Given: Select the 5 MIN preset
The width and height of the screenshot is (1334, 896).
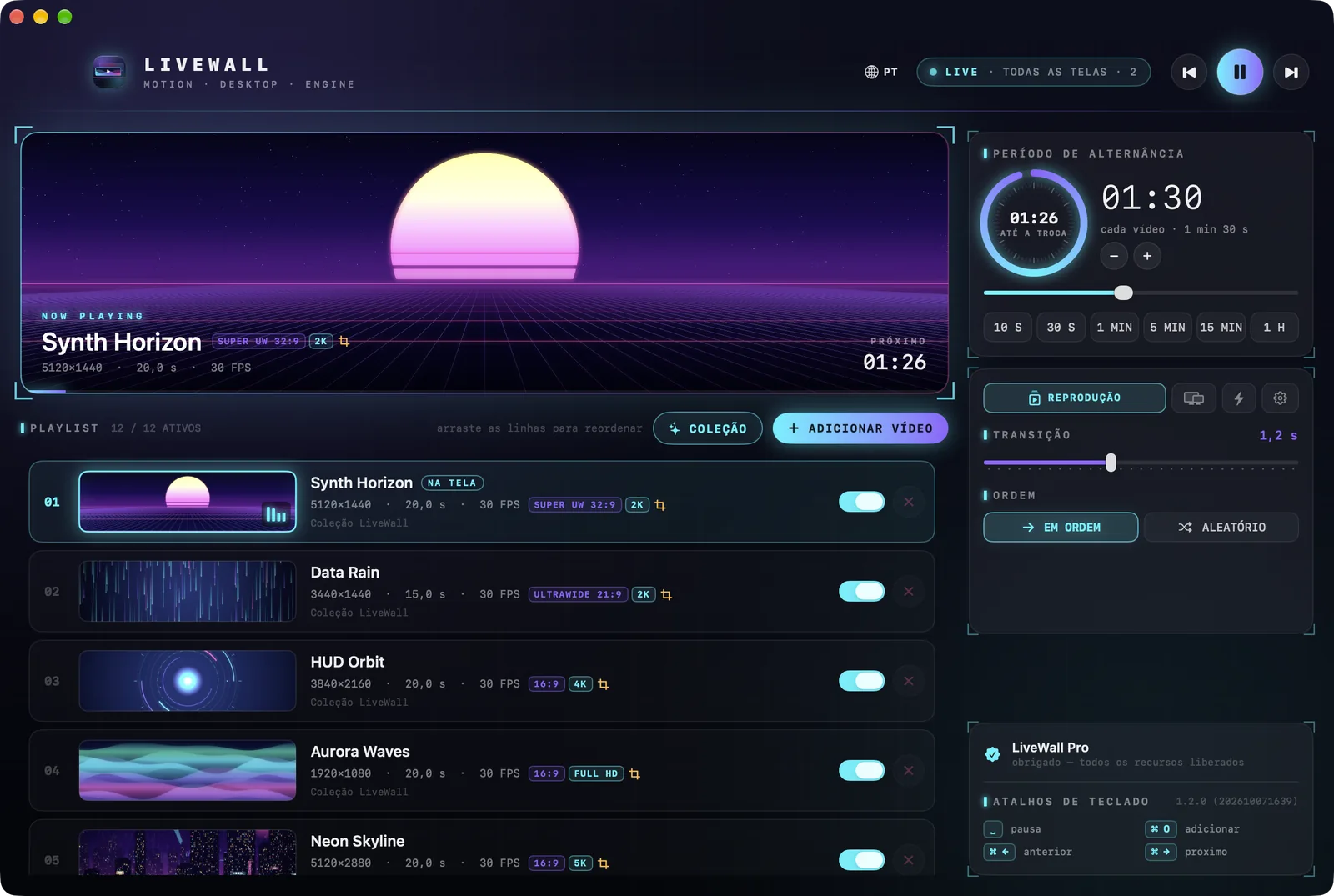Looking at the screenshot, I should 1167,328.
